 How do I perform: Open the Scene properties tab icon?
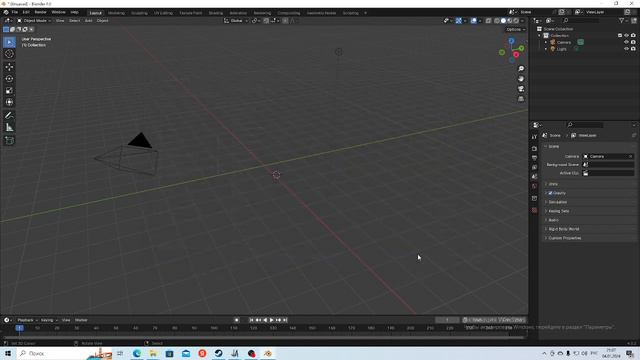coord(534,177)
